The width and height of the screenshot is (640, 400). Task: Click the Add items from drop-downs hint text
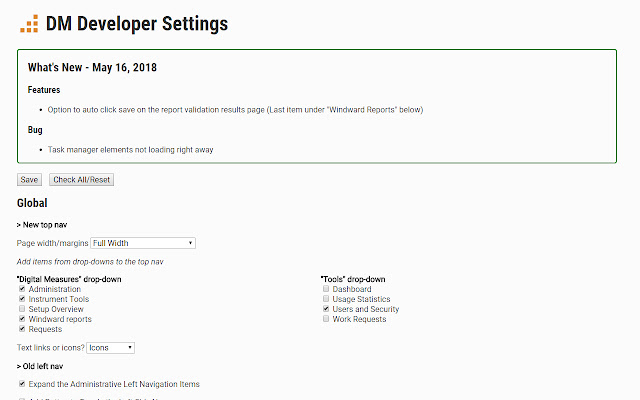tap(90, 262)
